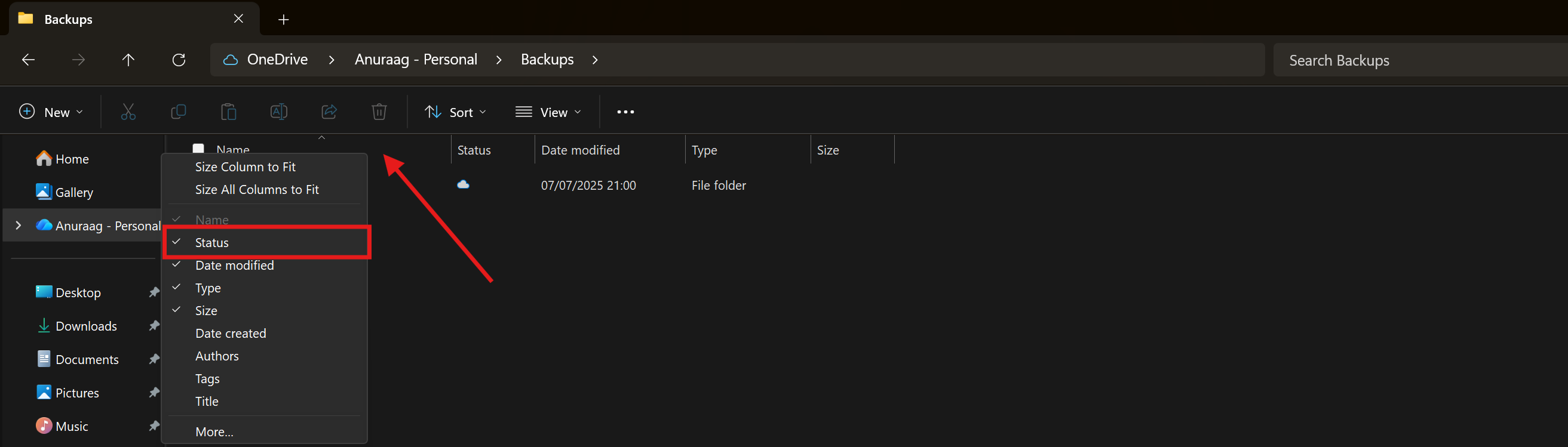Image resolution: width=1568 pixels, height=447 pixels.
Task: Toggle the Status column checkmark
Action: point(266,242)
